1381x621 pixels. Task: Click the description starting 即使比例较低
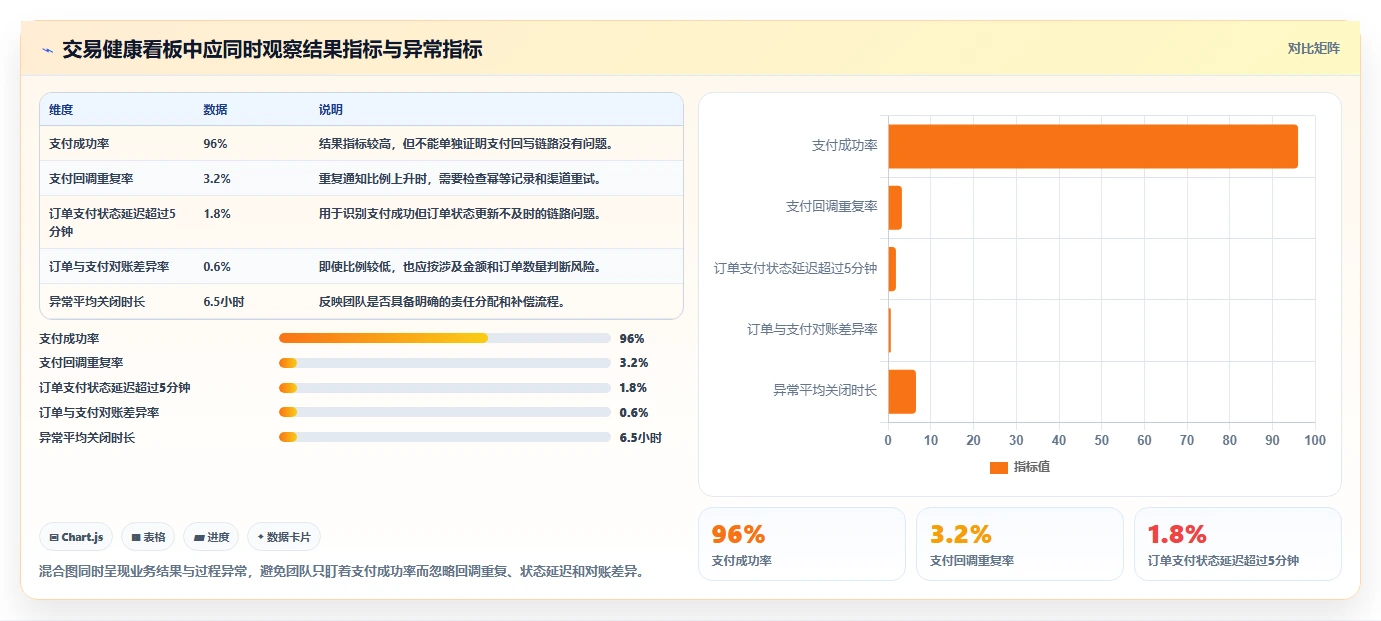coord(459,266)
